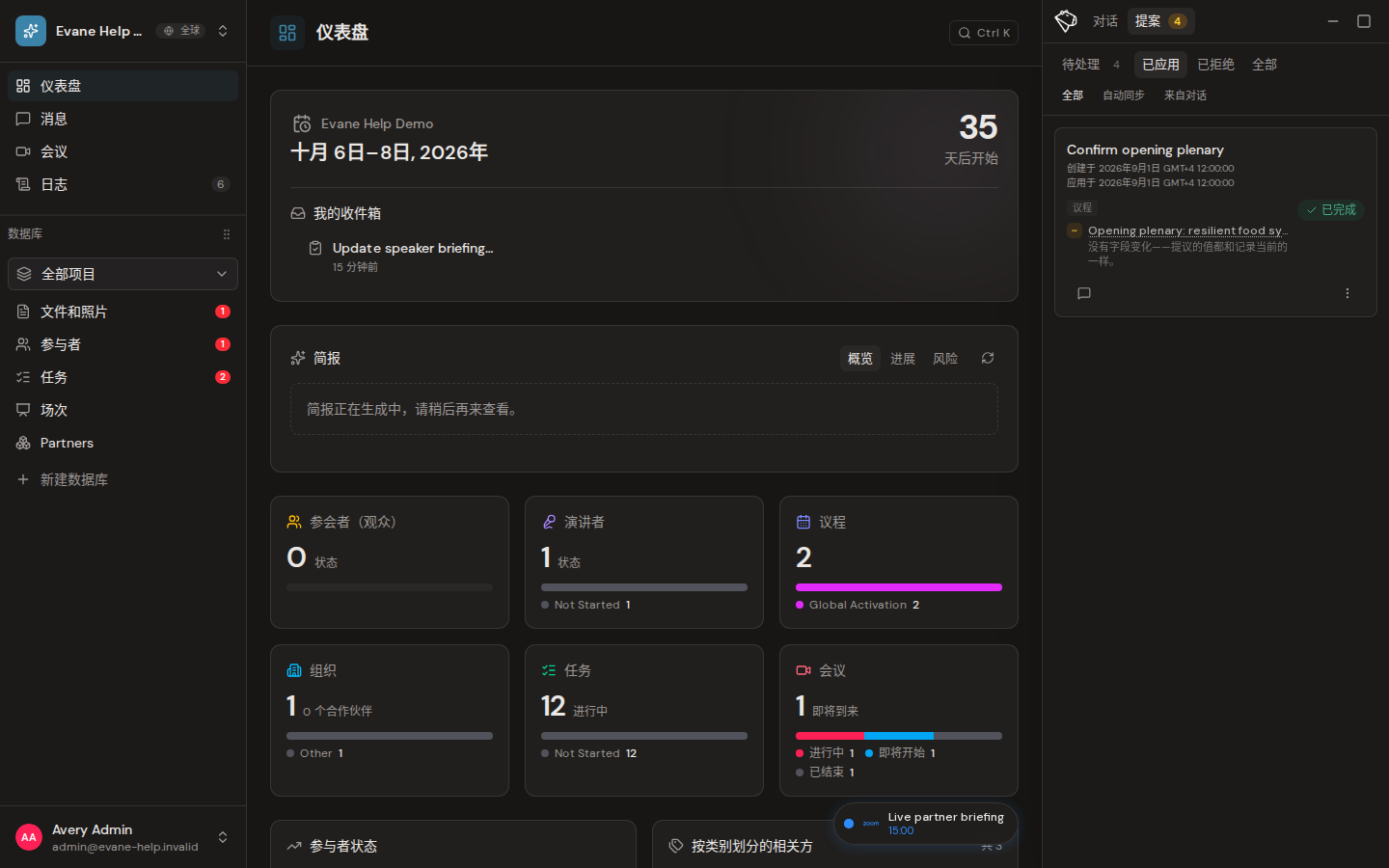1389x868 pixels.
Task: Open 场次 sessions database
Action: click(123, 410)
